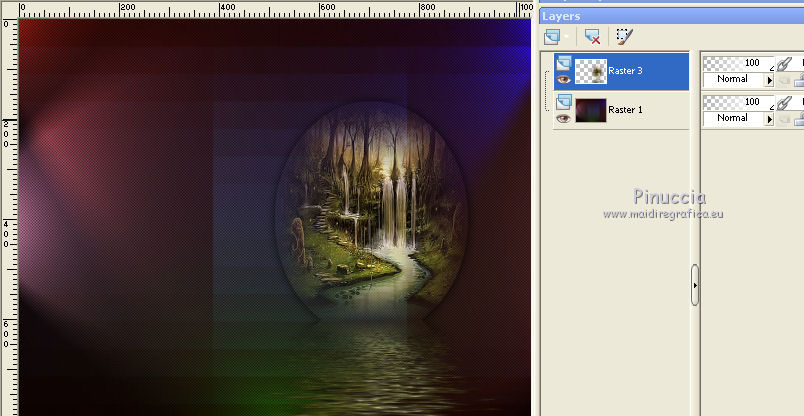Hide the Raster 1 layer
This screenshot has height=416, width=804.
pyautogui.click(x=564, y=118)
